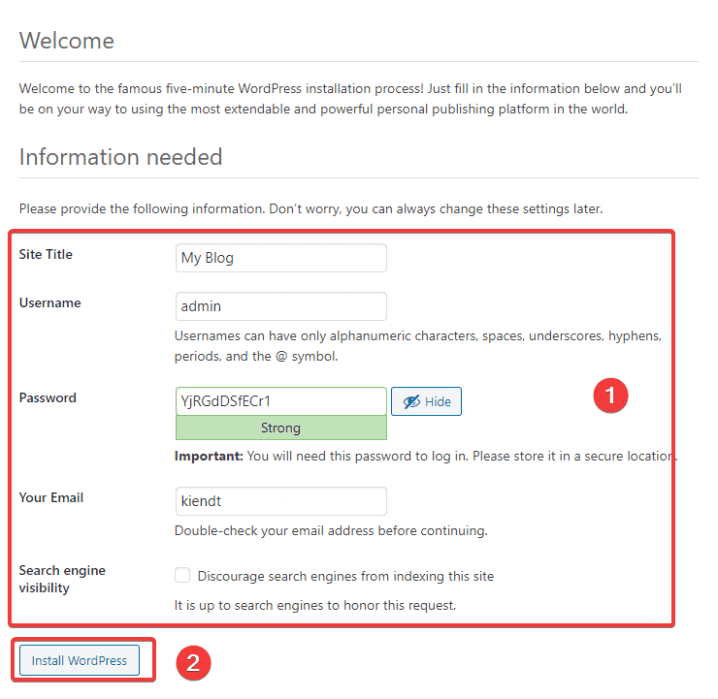The width and height of the screenshot is (718, 699).
Task: Focus the Site Title field containing My Blog
Action: (280, 258)
